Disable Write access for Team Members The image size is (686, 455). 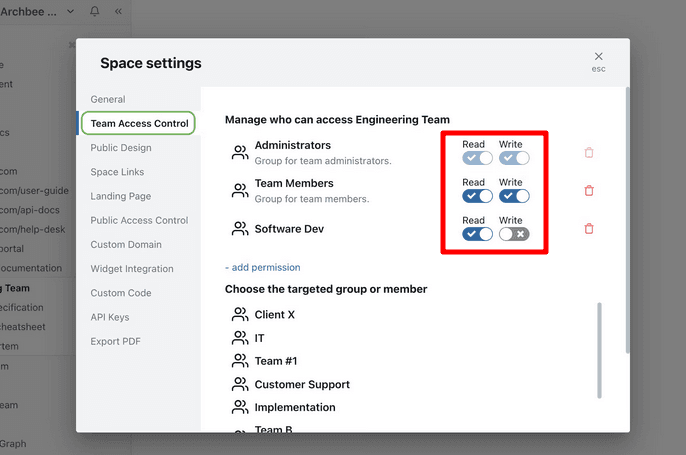point(514,196)
